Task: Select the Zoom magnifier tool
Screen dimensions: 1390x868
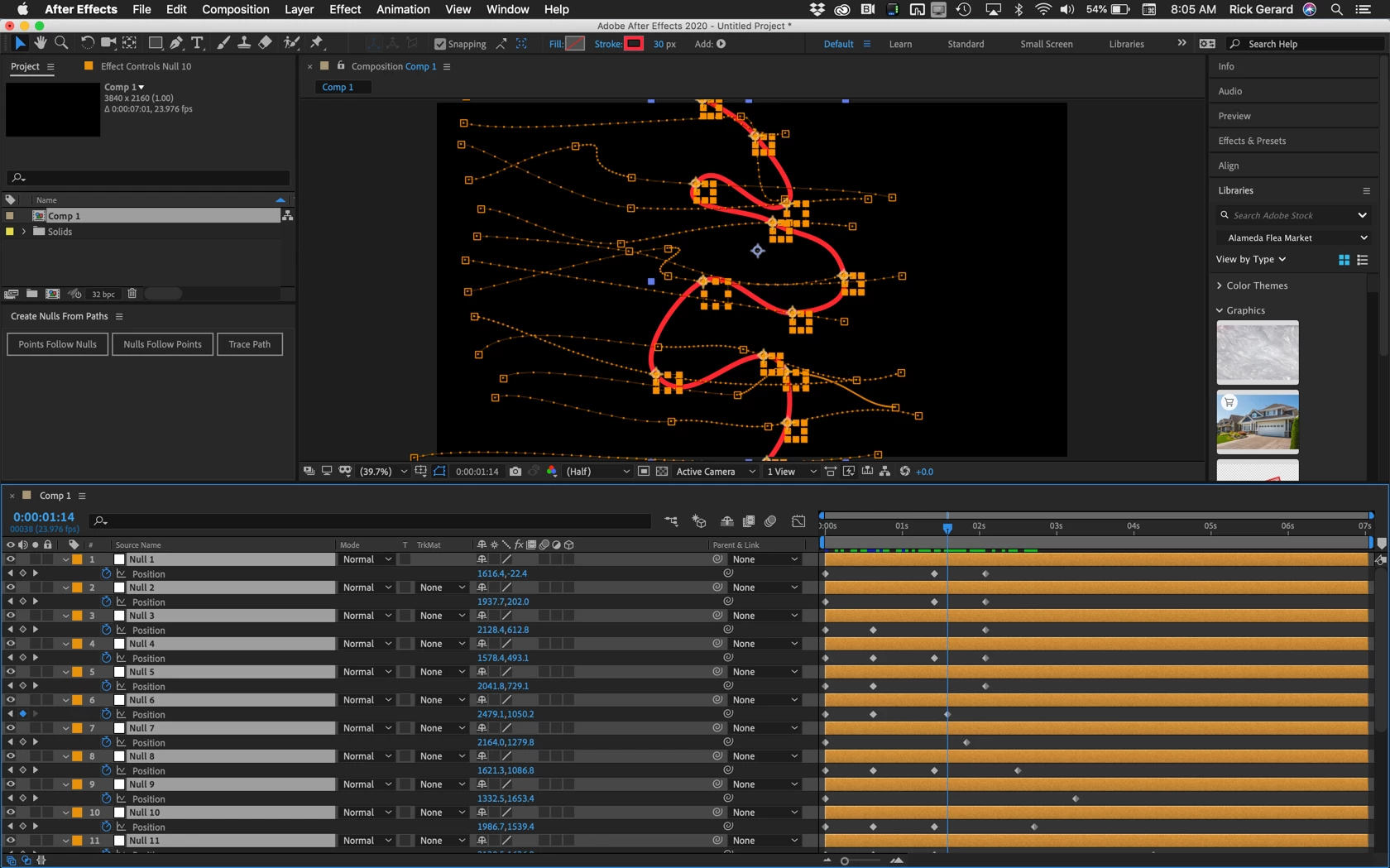Action: coord(61,43)
